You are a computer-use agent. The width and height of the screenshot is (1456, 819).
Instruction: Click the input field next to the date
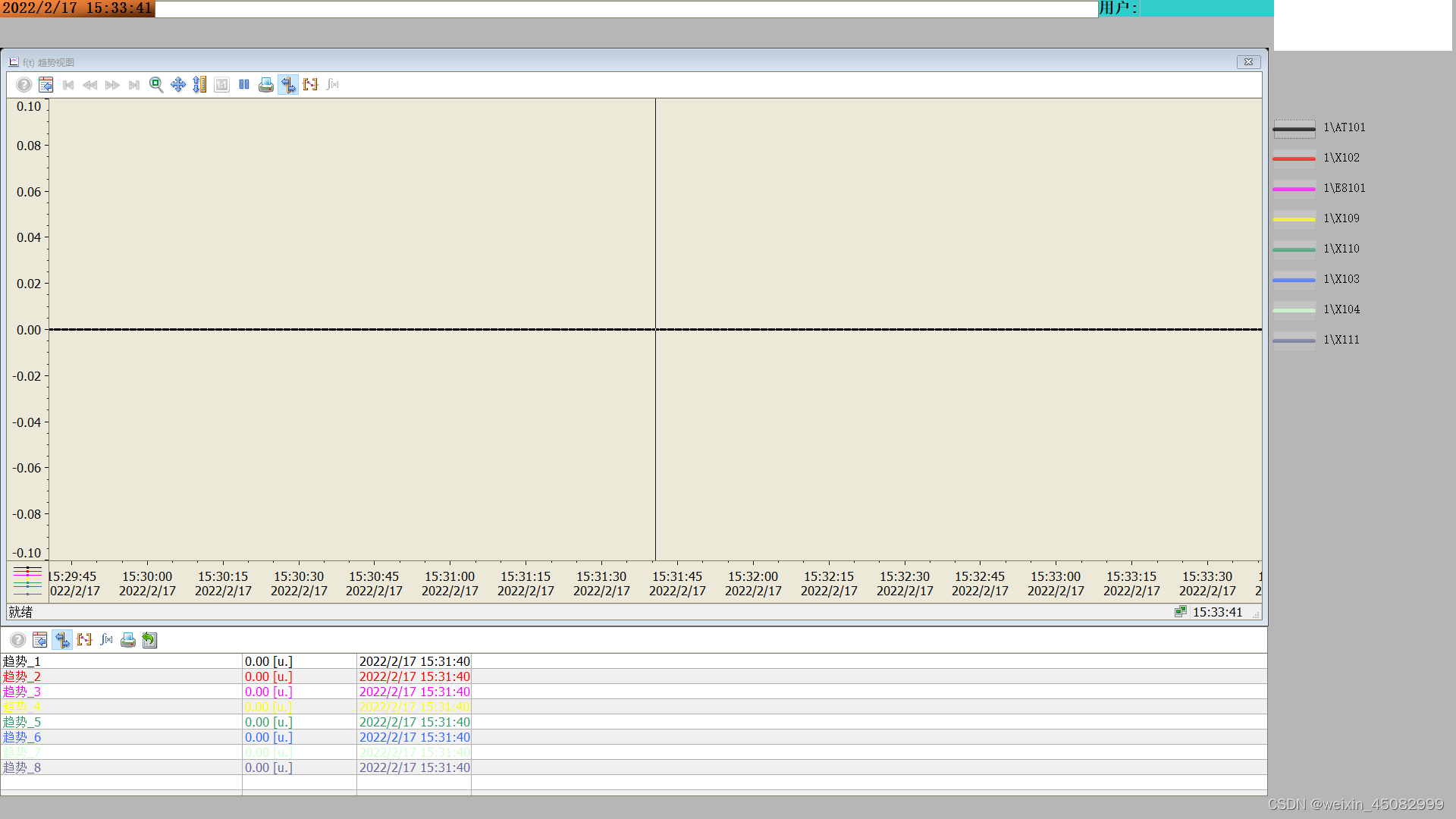[626, 9]
